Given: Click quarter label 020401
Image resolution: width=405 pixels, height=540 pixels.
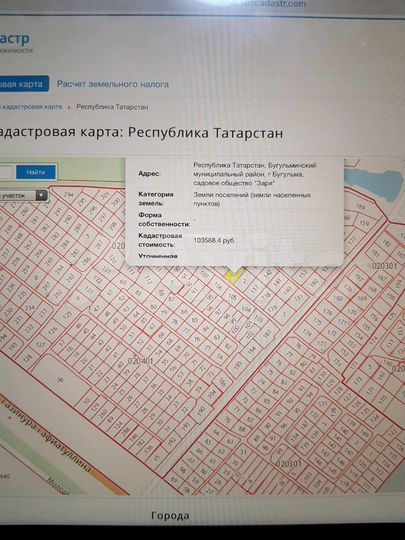Looking at the screenshot, I should [140, 361].
